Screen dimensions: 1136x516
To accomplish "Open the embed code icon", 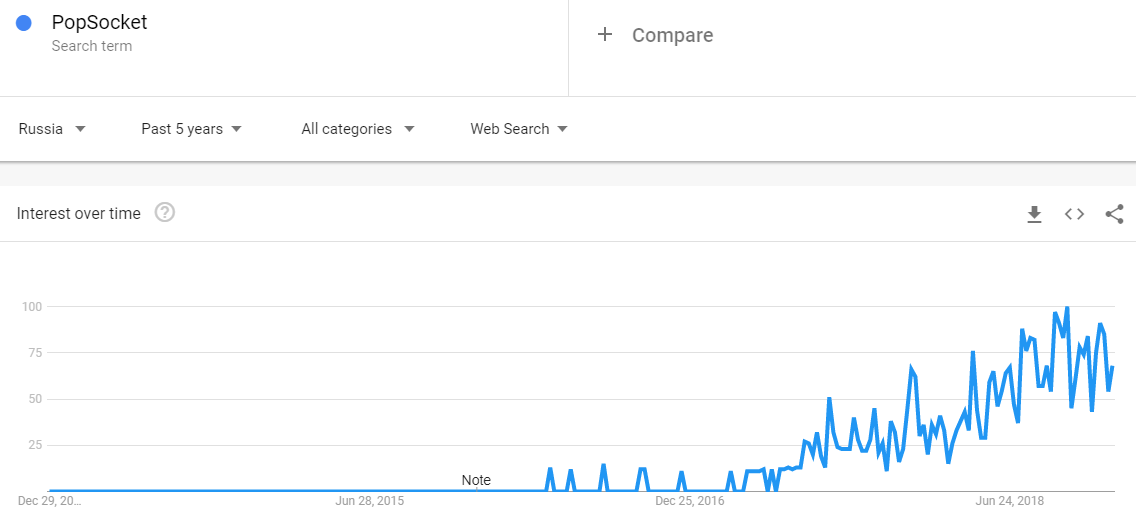I will point(1074,214).
